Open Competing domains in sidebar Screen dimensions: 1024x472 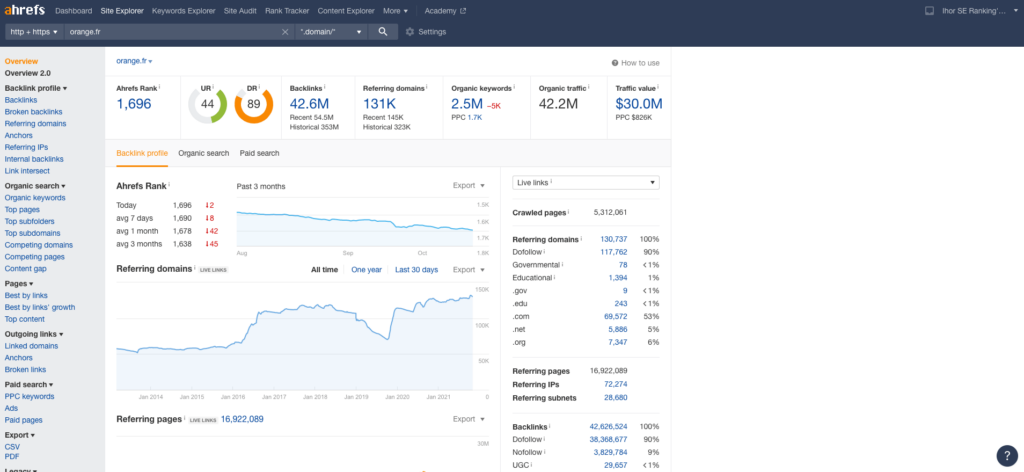[39, 245]
